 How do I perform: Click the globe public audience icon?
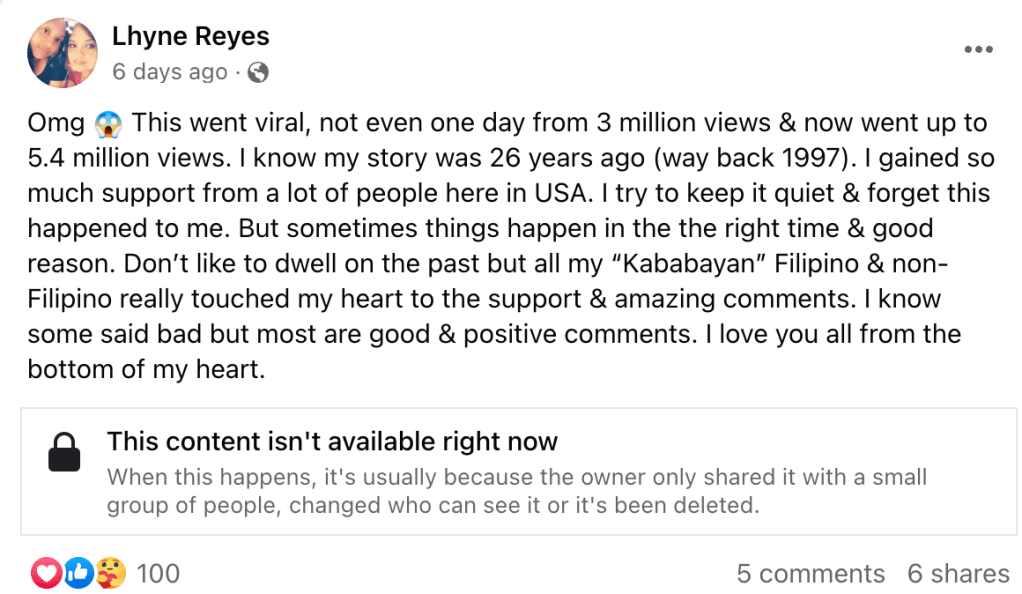coord(258,73)
